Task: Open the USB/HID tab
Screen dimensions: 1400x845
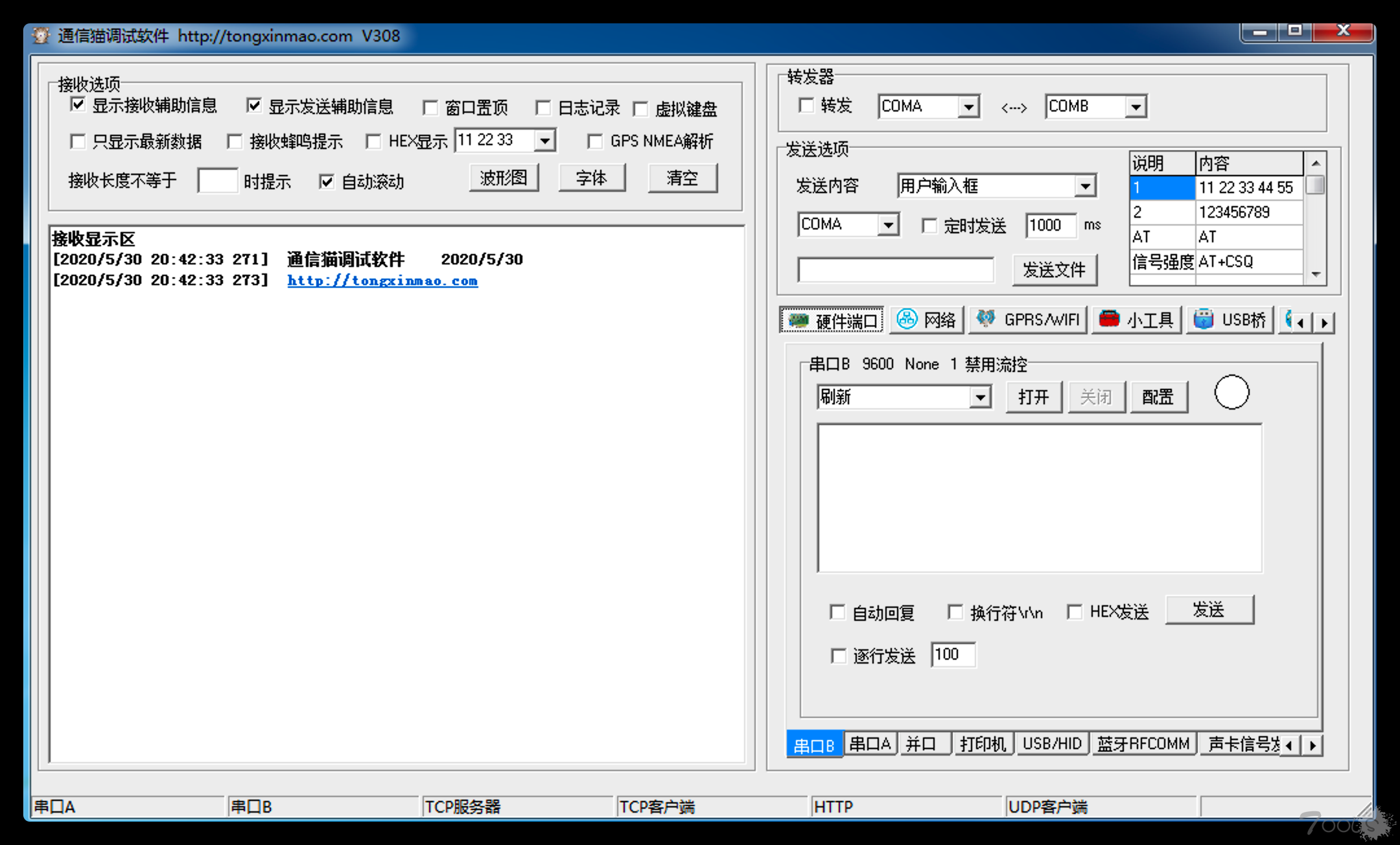Action: click(x=1052, y=744)
